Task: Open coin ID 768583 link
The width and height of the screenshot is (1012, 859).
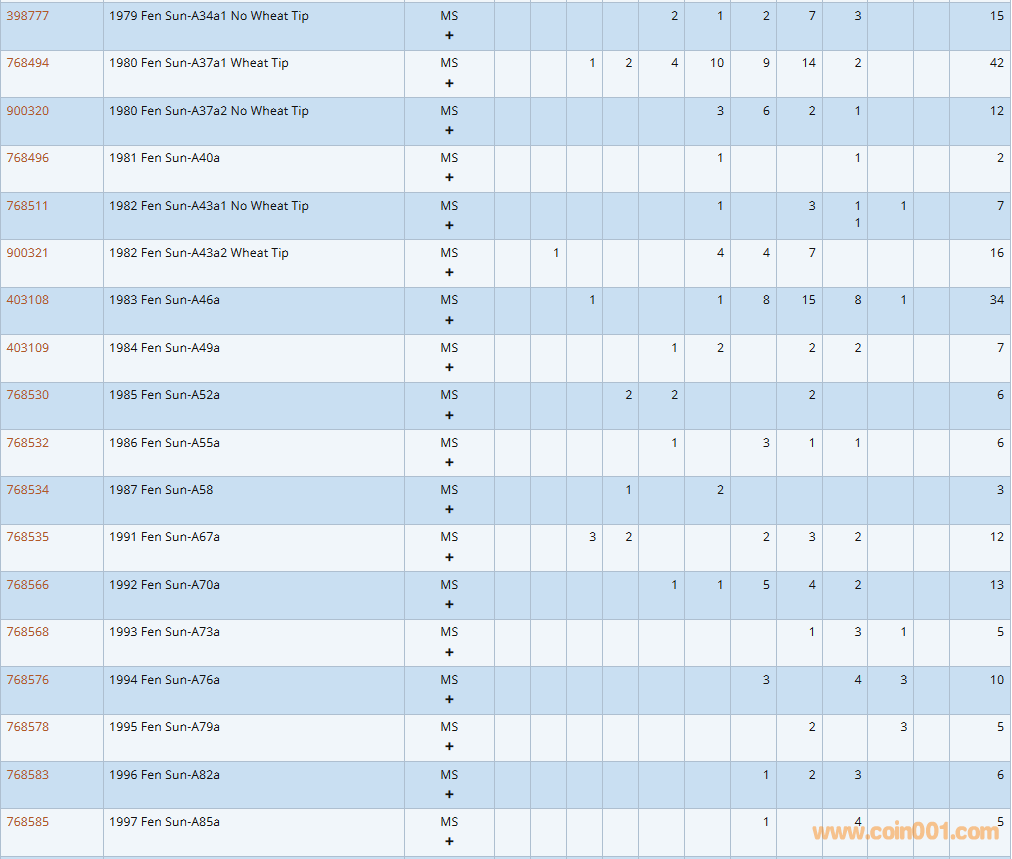Action: point(28,775)
